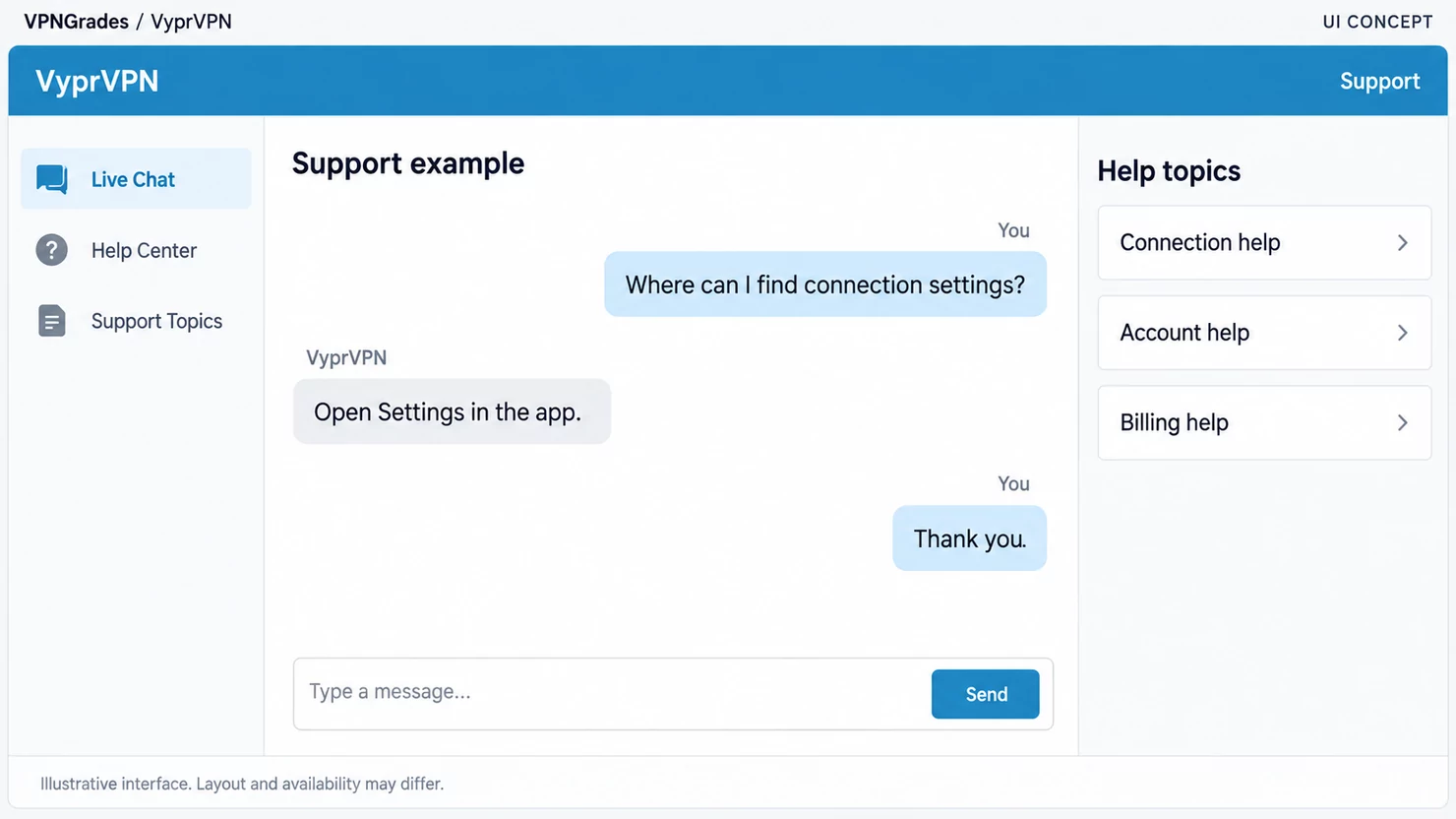This screenshot has height=819, width=1456.
Task: Click the 'UI CONCEPT' label
Action: coord(1377,22)
